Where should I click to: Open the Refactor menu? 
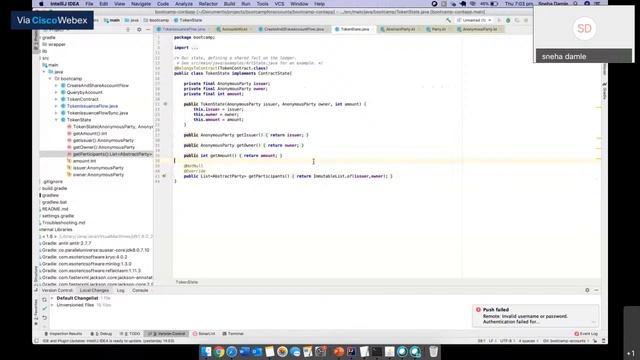pyautogui.click(x=208, y=4)
